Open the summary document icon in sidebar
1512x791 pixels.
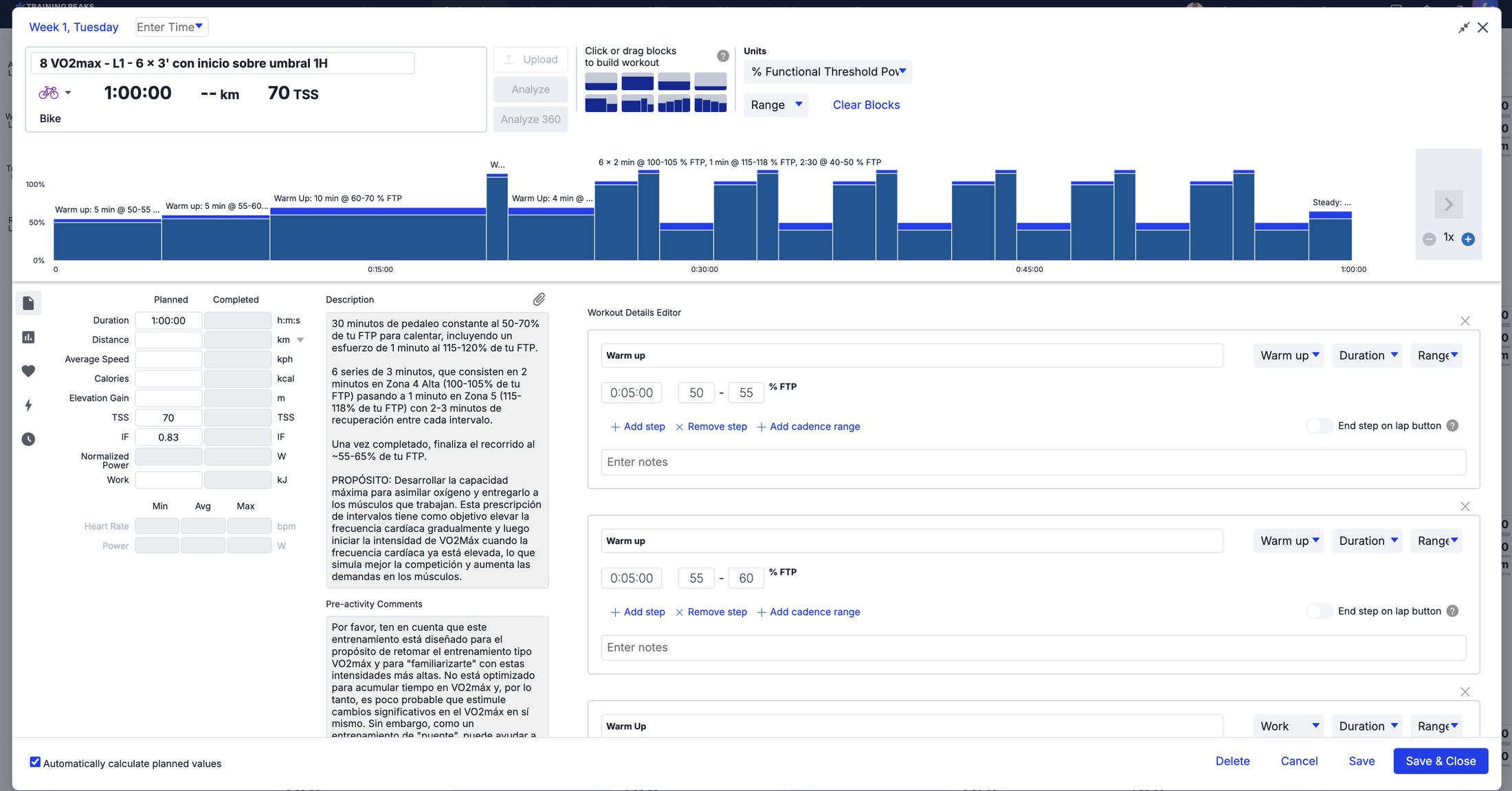(28, 303)
